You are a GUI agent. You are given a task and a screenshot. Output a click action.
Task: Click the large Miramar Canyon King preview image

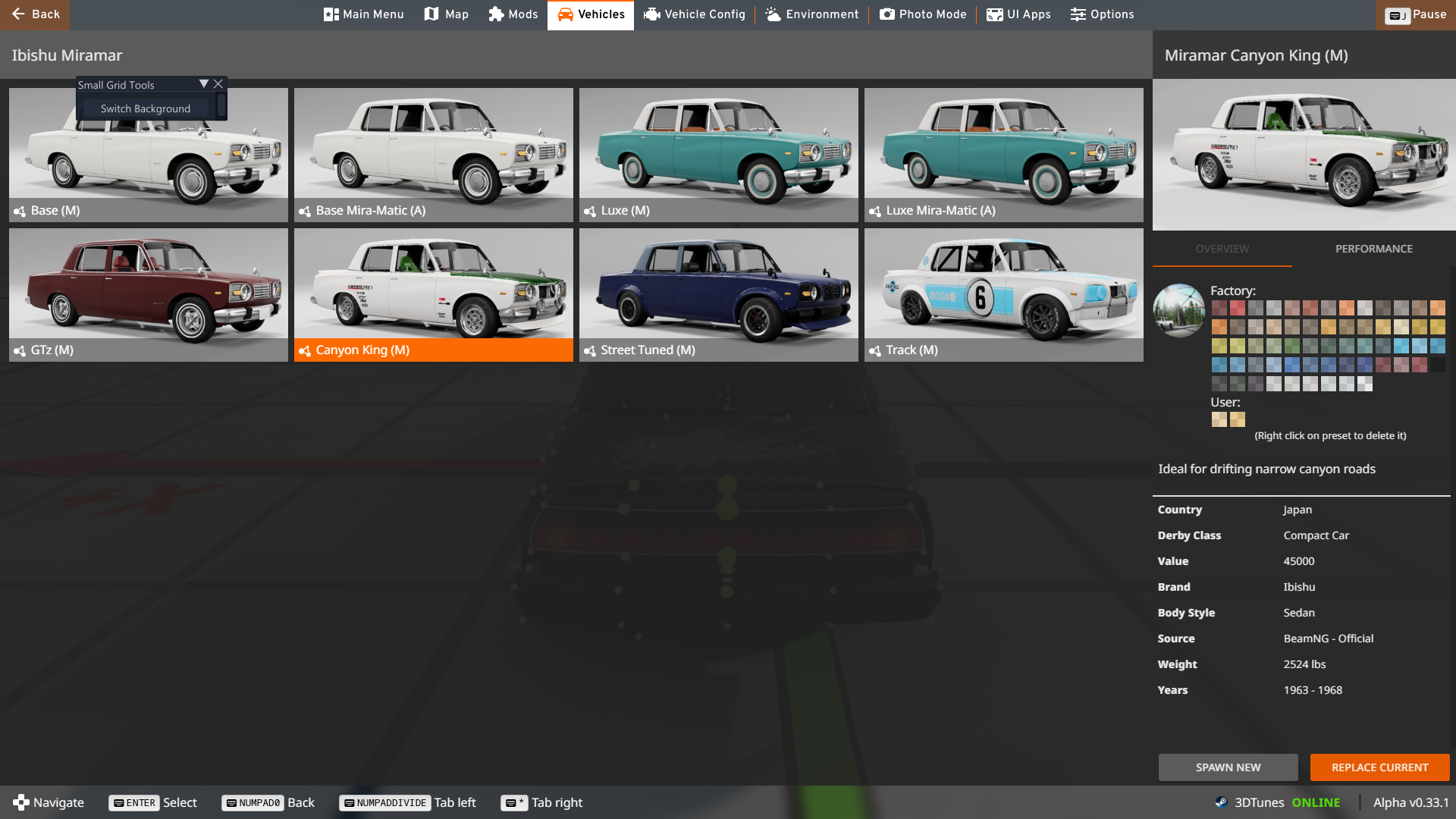pyautogui.click(x=1304, y=155)
